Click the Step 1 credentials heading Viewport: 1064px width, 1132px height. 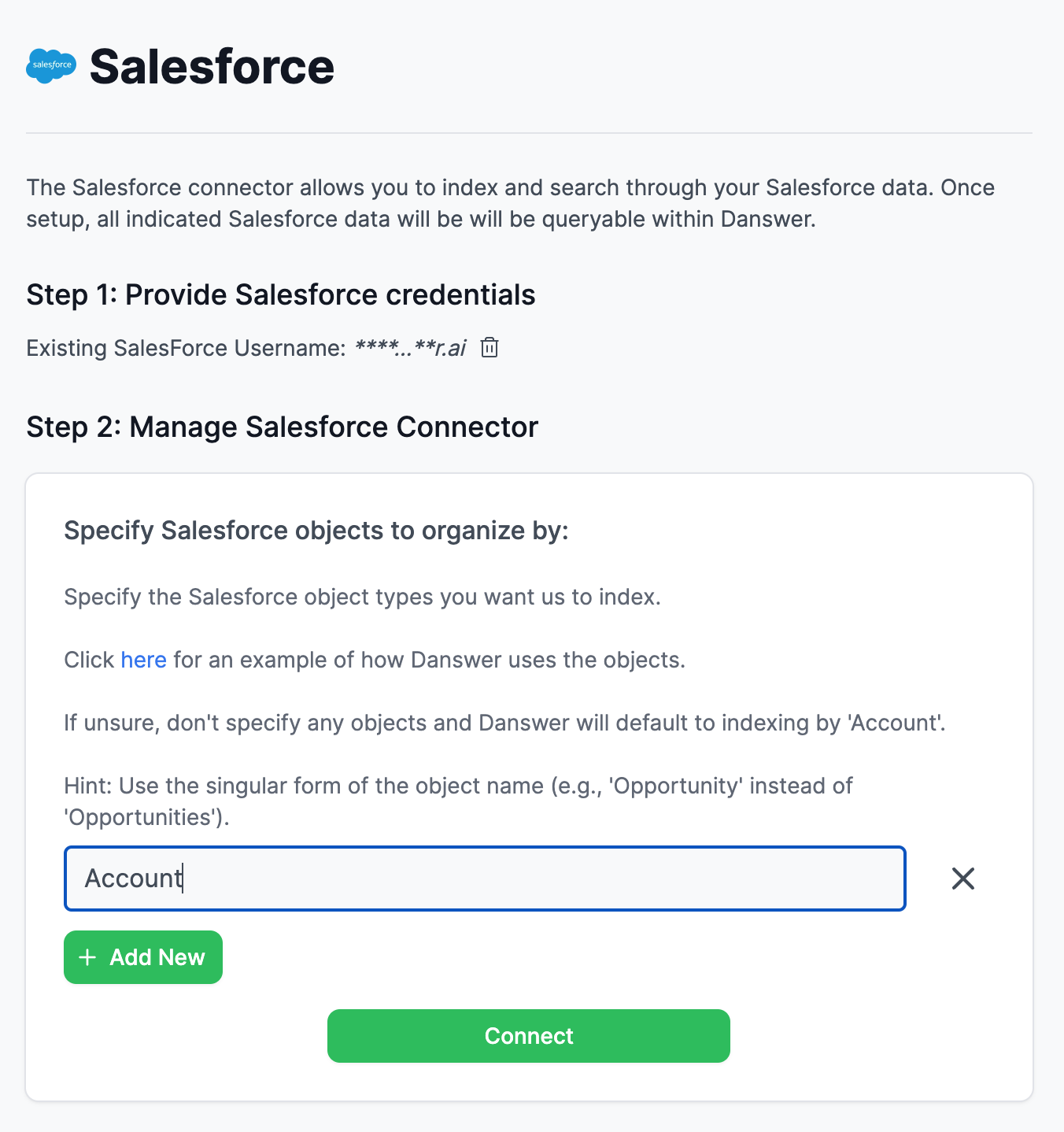(281, 294)
